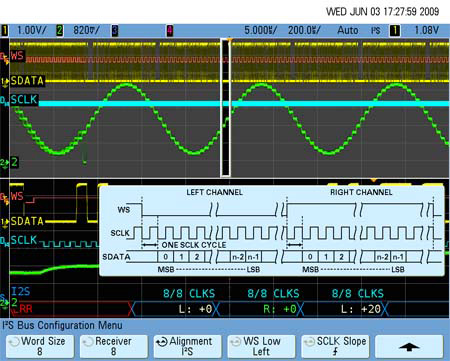The image size is (450, 361).
Task: Click the 5.000 delay readout
Action: coord(260,30)
